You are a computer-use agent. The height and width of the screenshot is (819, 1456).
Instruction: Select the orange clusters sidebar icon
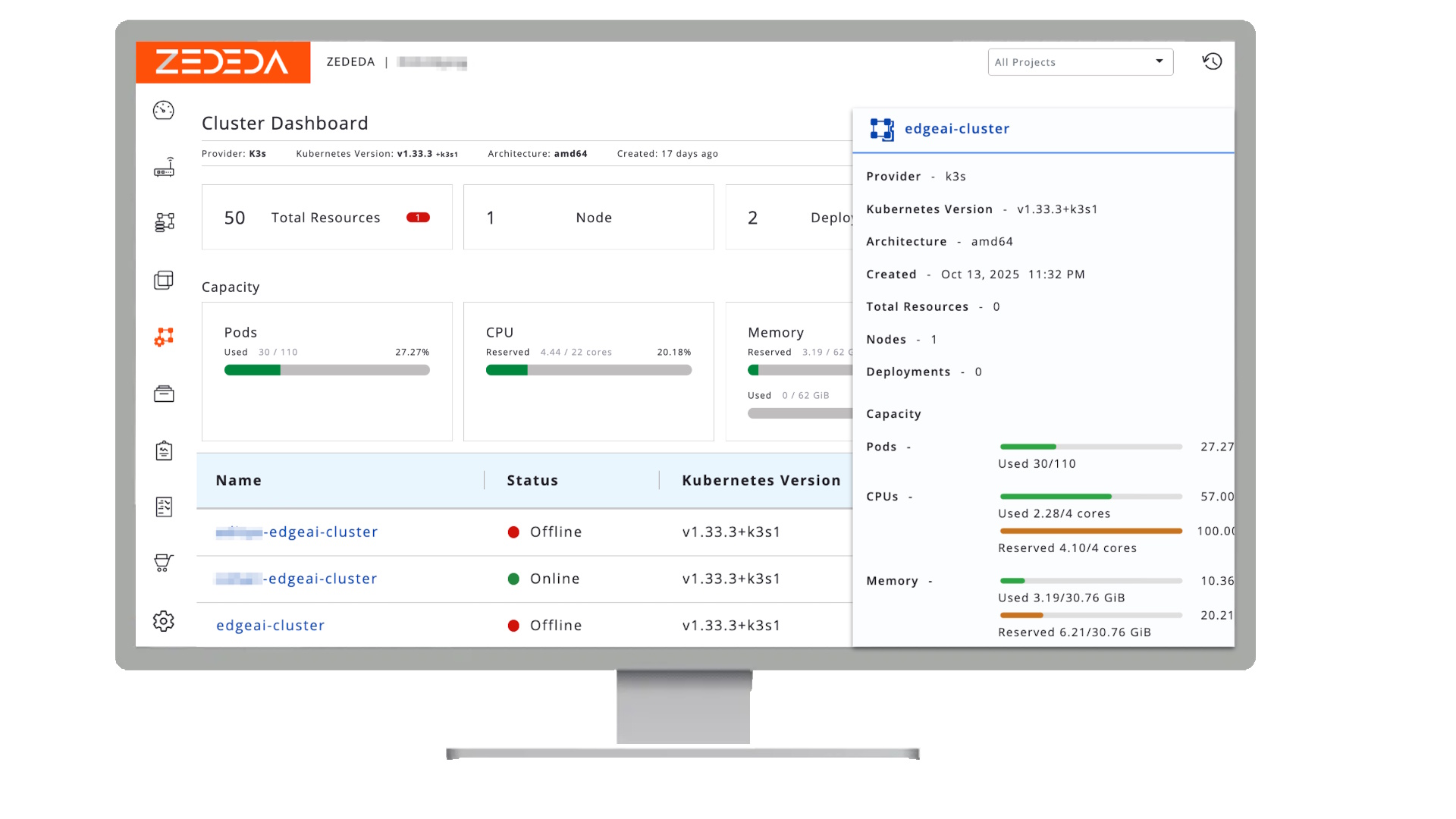[164, 337]
